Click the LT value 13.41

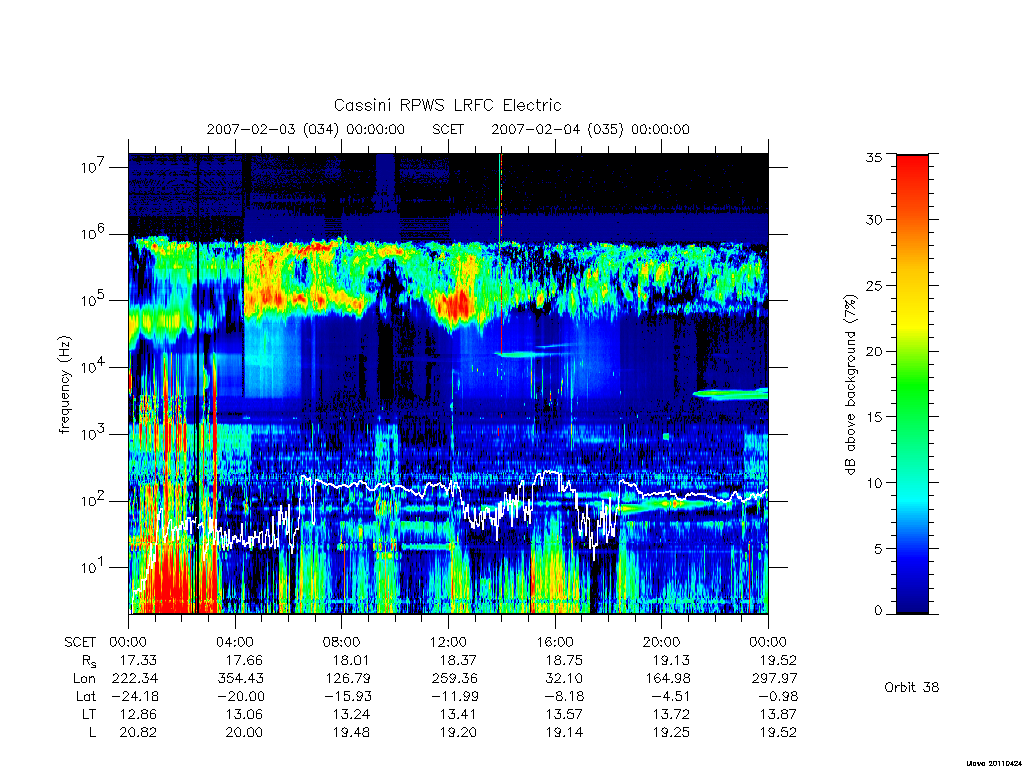pyautogui.click(x=458, y=714)
